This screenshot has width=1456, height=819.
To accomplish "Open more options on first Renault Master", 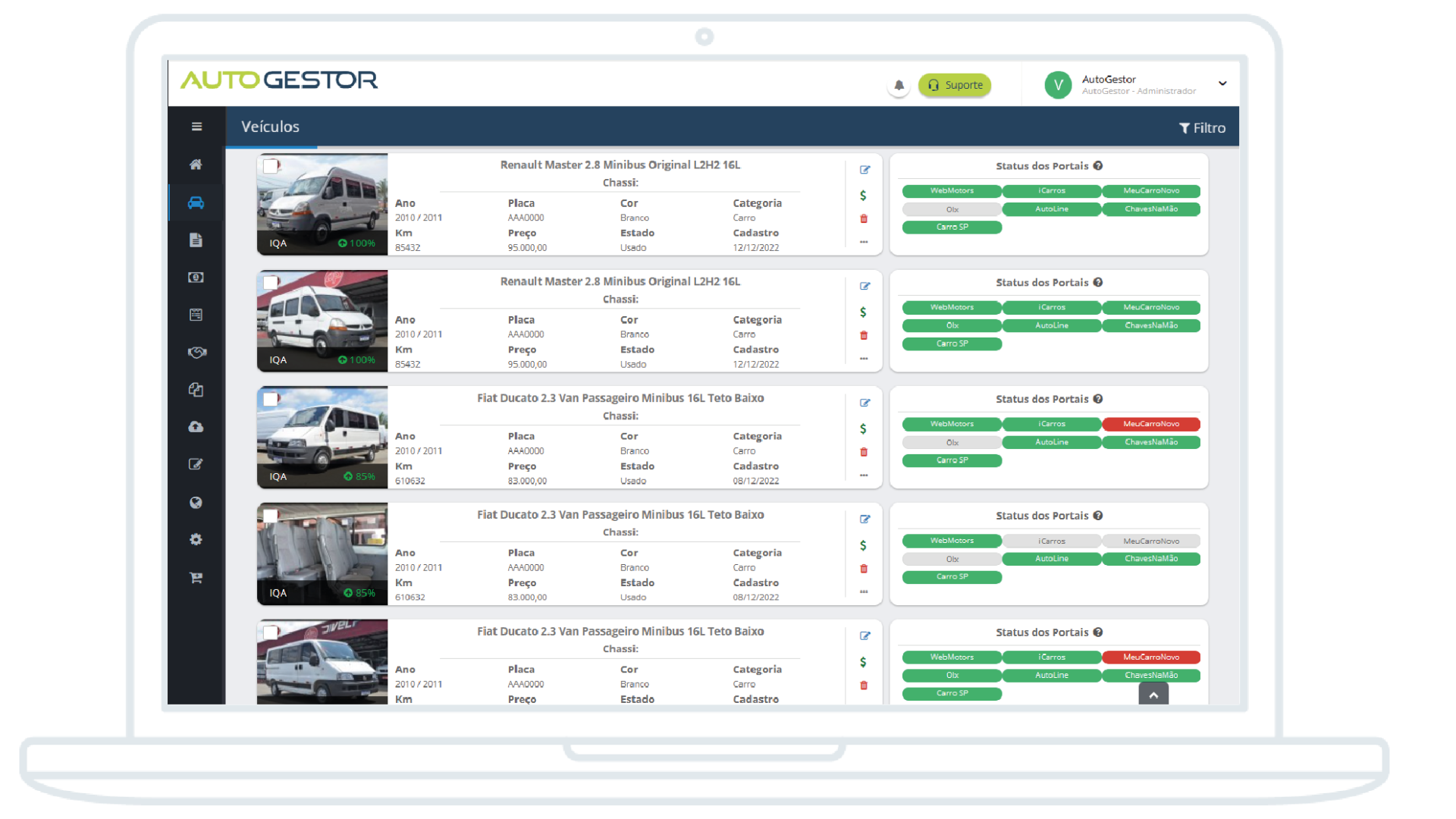I will [864, 243].
